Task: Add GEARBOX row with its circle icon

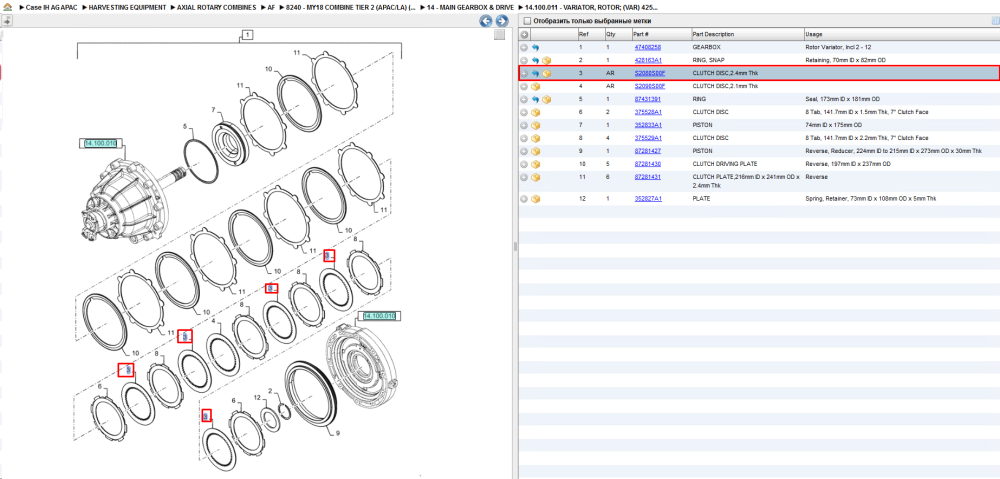Action: pyautogui.click(x=524, y=47)
